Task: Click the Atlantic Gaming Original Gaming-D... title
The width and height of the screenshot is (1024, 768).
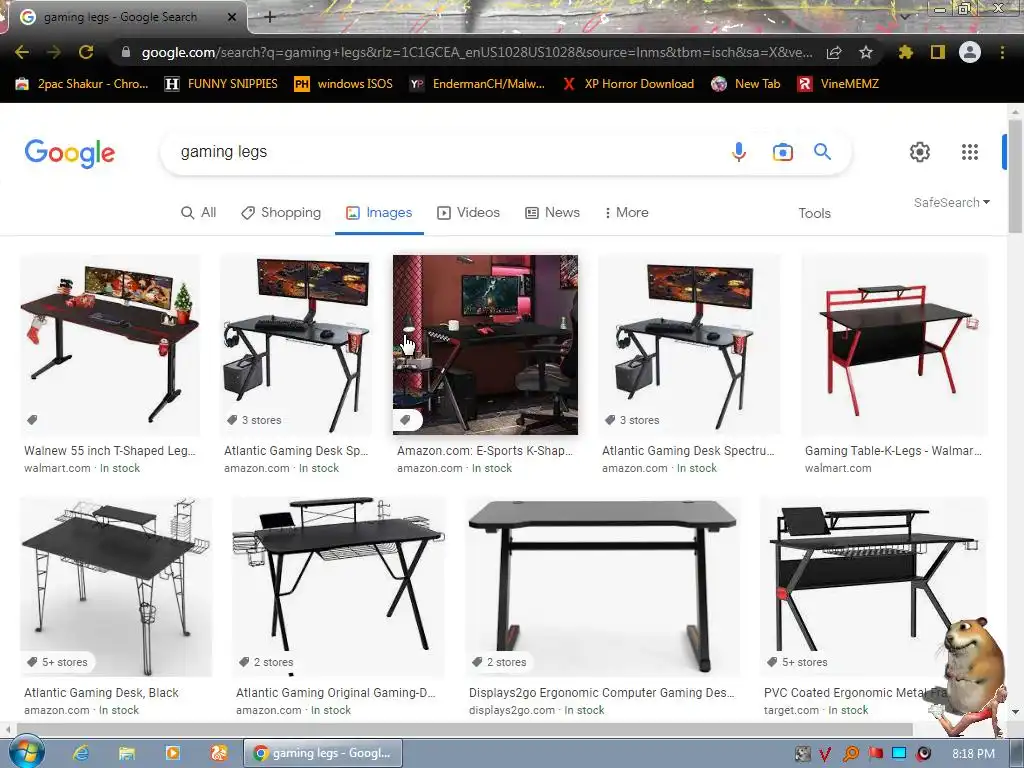Action: 336,693
